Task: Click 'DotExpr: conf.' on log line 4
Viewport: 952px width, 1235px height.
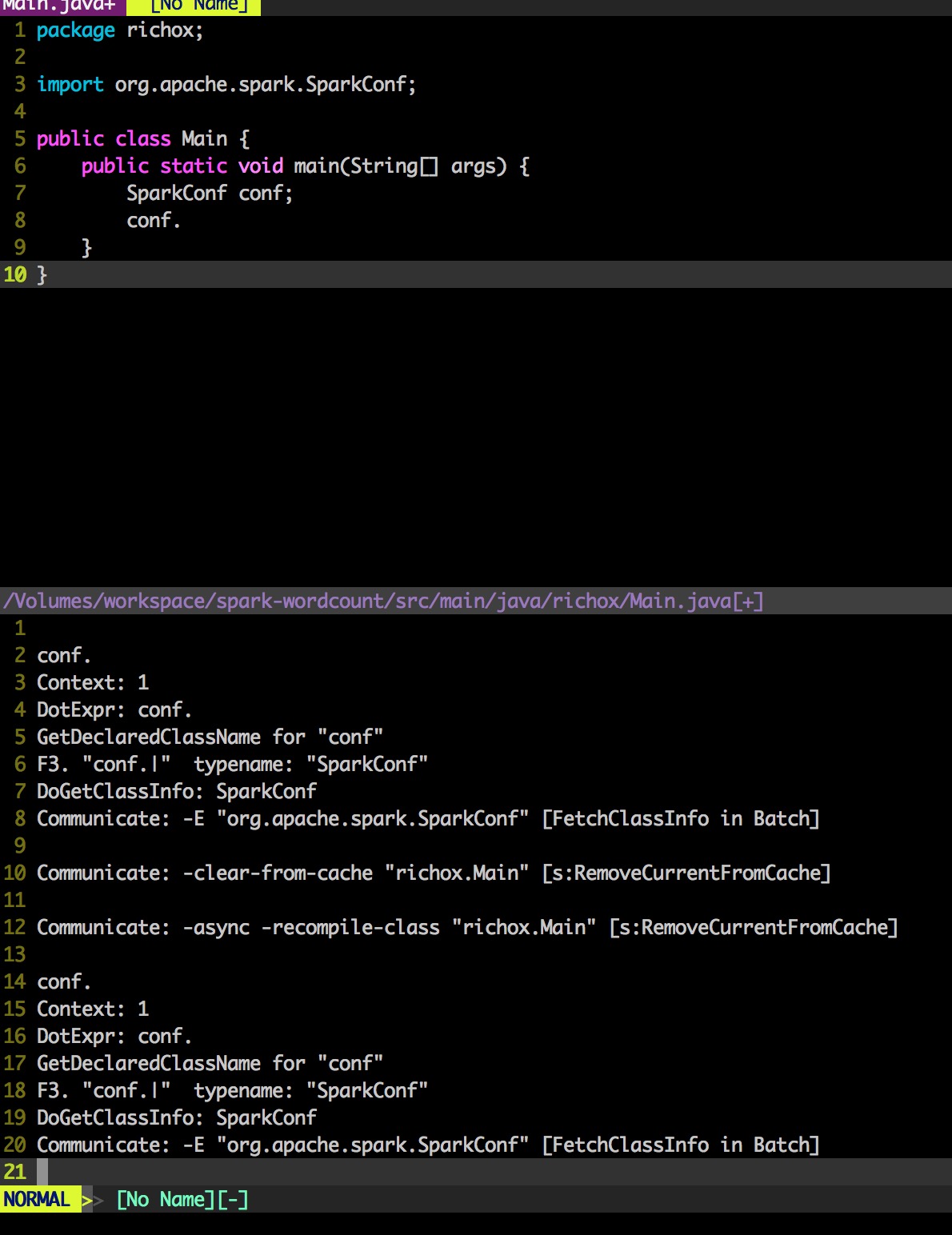Action: [114, 710]
